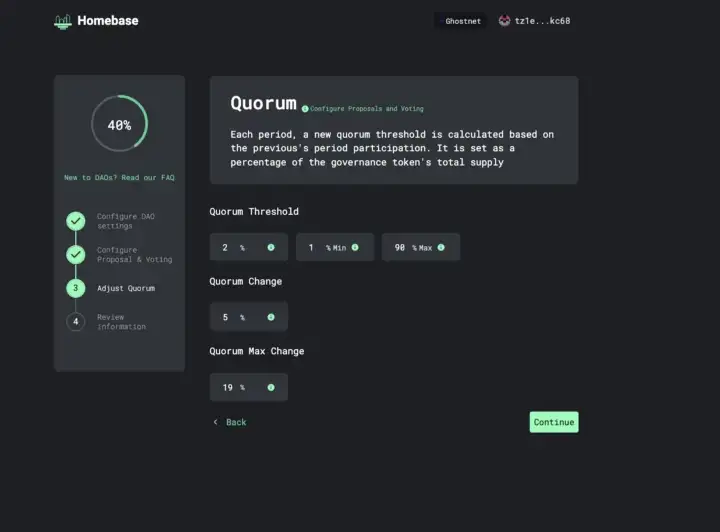Select step 3 Adjust Quorum
The image size is (720, 532).
pos(75,288)
